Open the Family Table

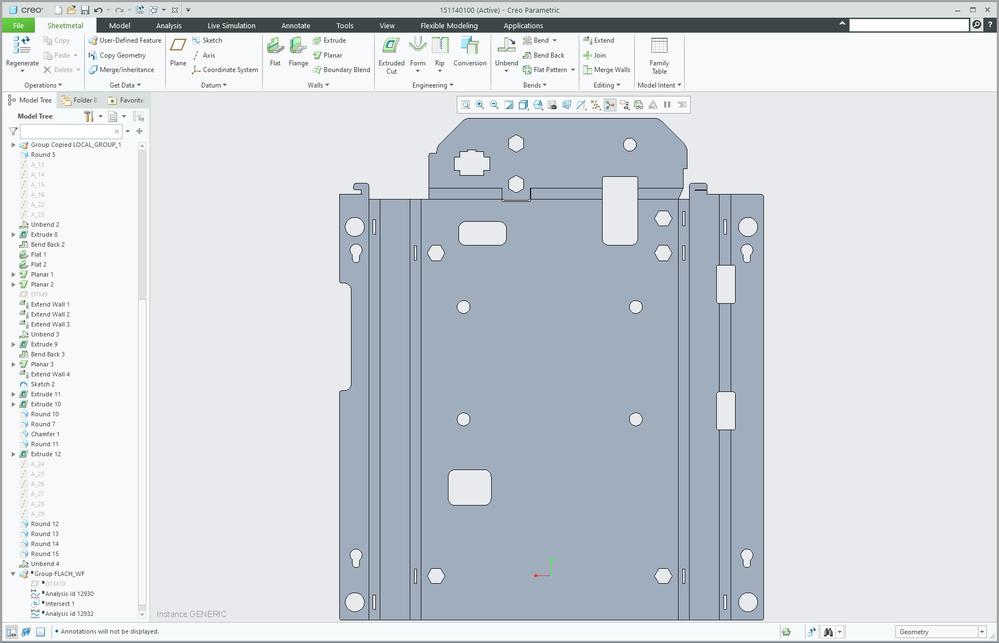click(659, 46)
